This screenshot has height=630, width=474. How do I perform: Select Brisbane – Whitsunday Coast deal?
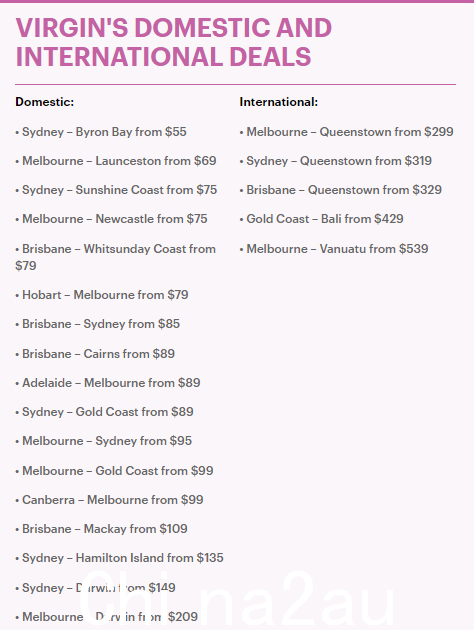[x=116, y=257]
